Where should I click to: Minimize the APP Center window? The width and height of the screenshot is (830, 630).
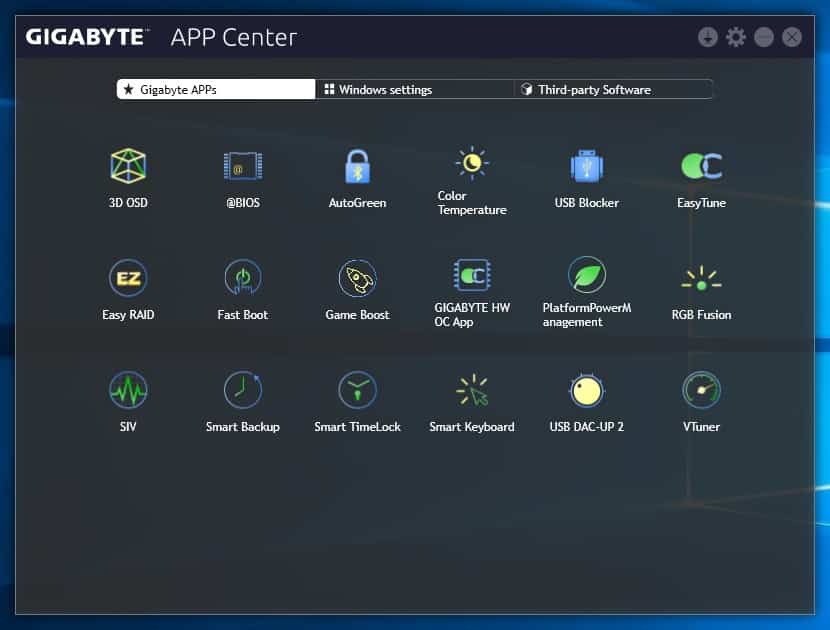click(764, 37)
